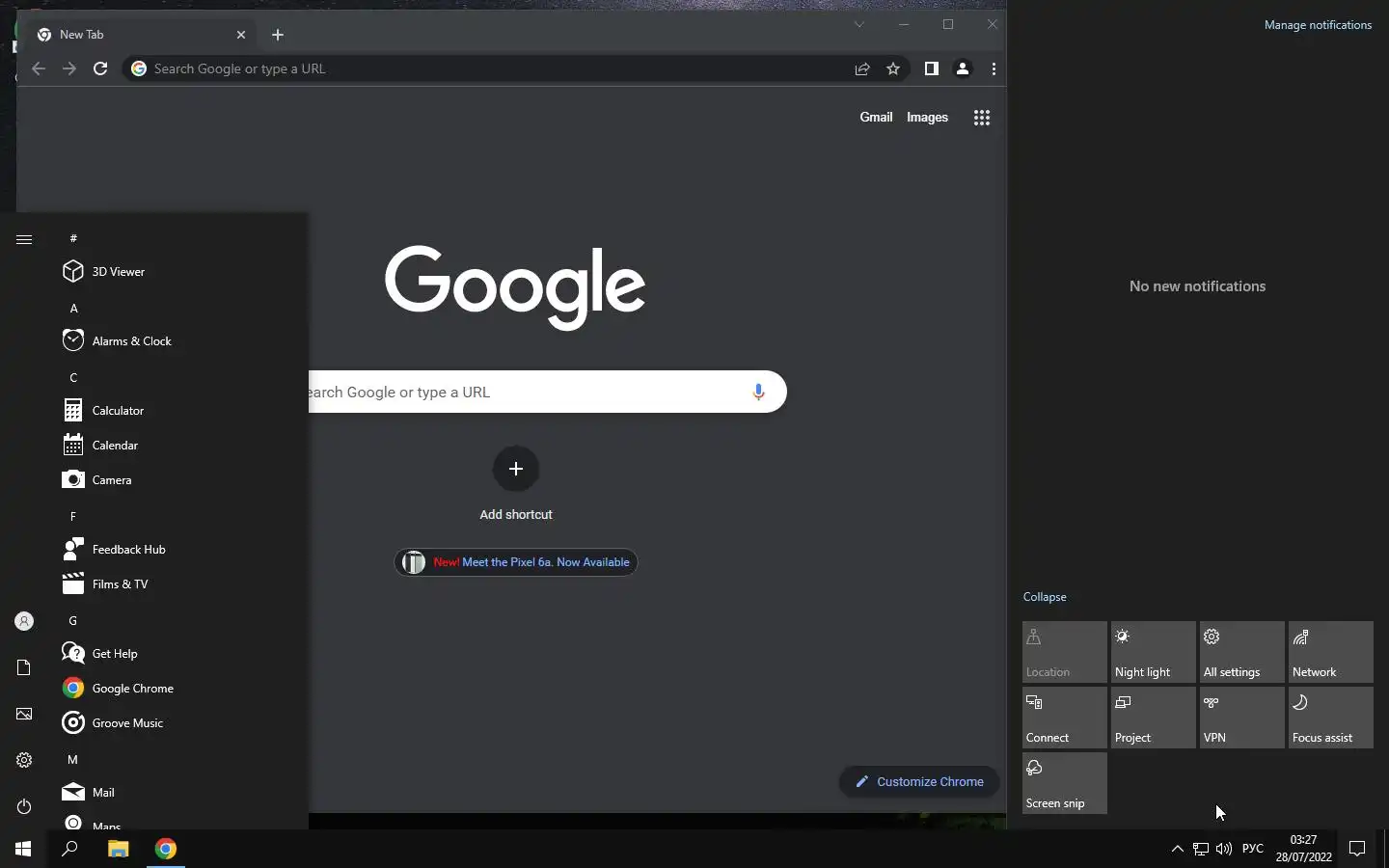Image resolution: width=1389 pixels, height=868 pixels.
Task: Open Chrome three-dot menu
Action: [994, 68]
